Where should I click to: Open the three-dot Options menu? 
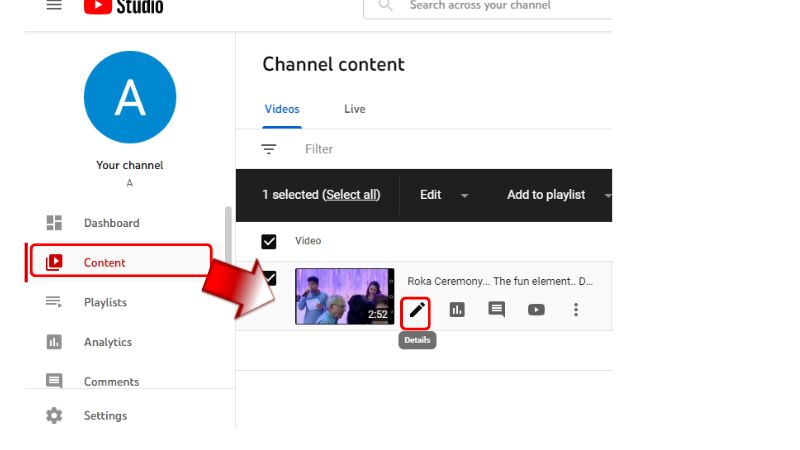576,310
